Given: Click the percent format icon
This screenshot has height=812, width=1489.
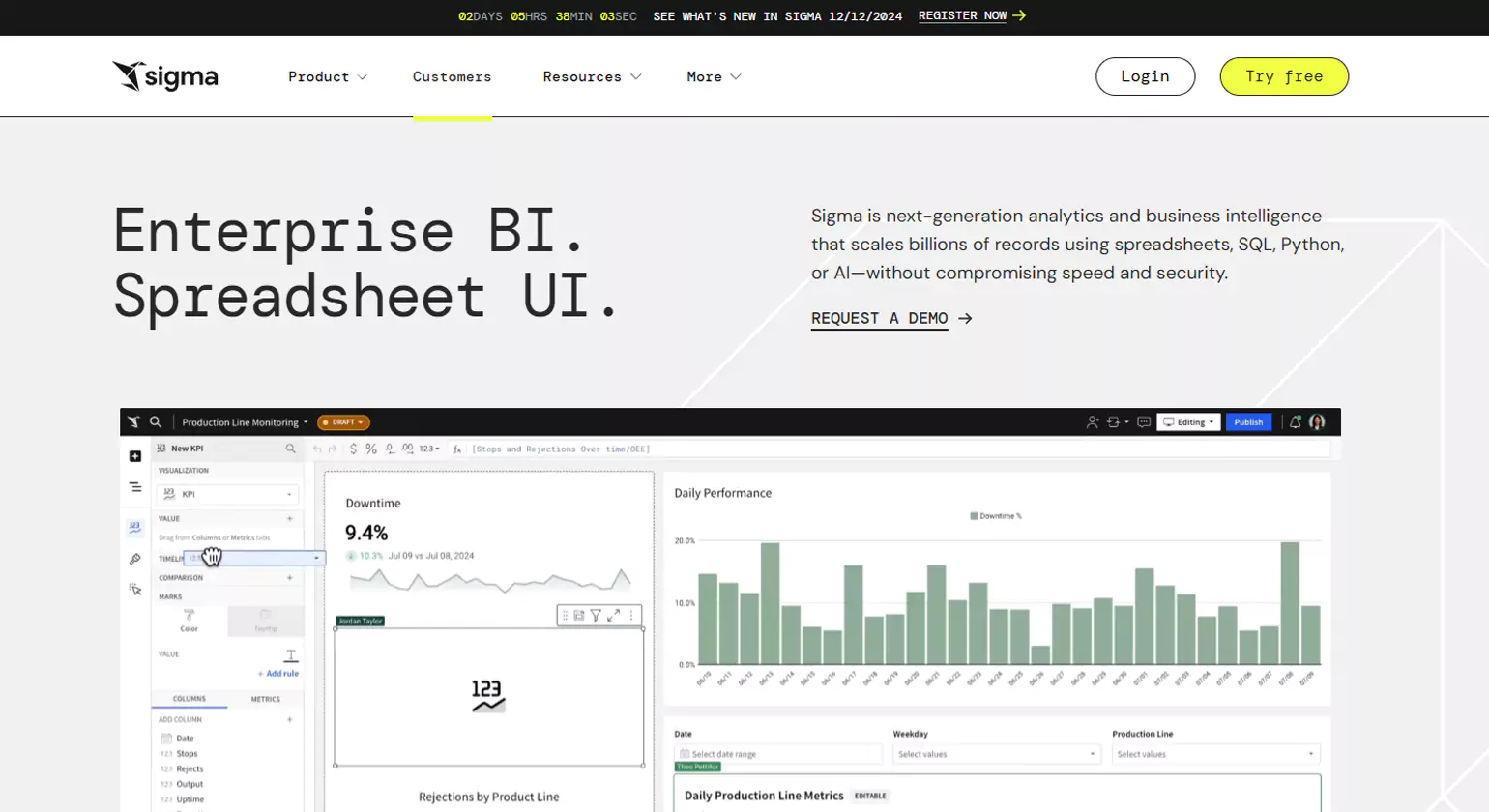Looking at the screenshot, I should [371, 449].
